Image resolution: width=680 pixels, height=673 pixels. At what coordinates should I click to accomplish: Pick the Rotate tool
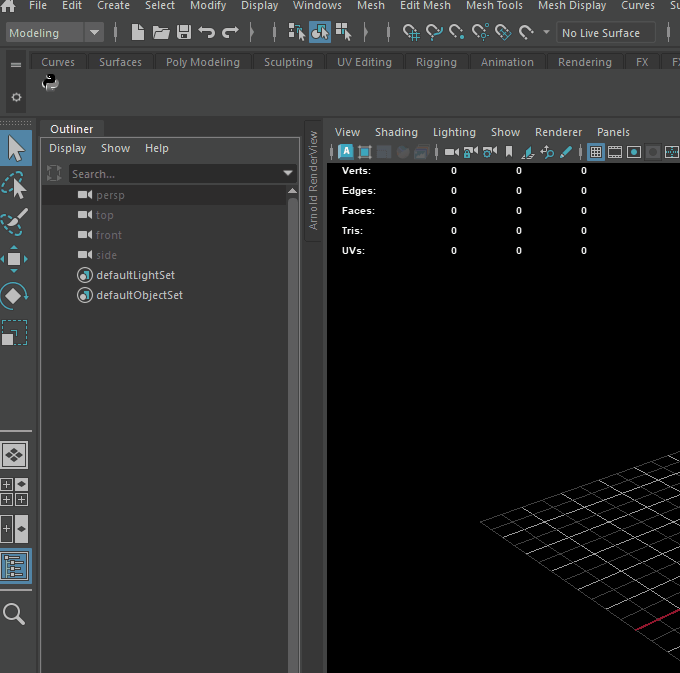point(15,296)
